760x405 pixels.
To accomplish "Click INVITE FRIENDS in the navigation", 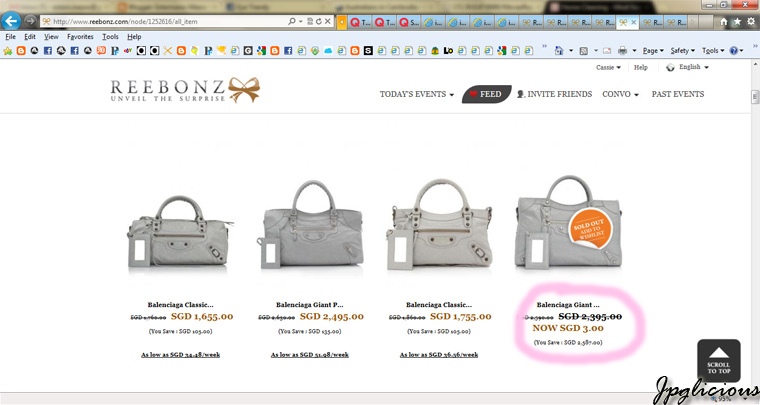I will pos(554,94).
